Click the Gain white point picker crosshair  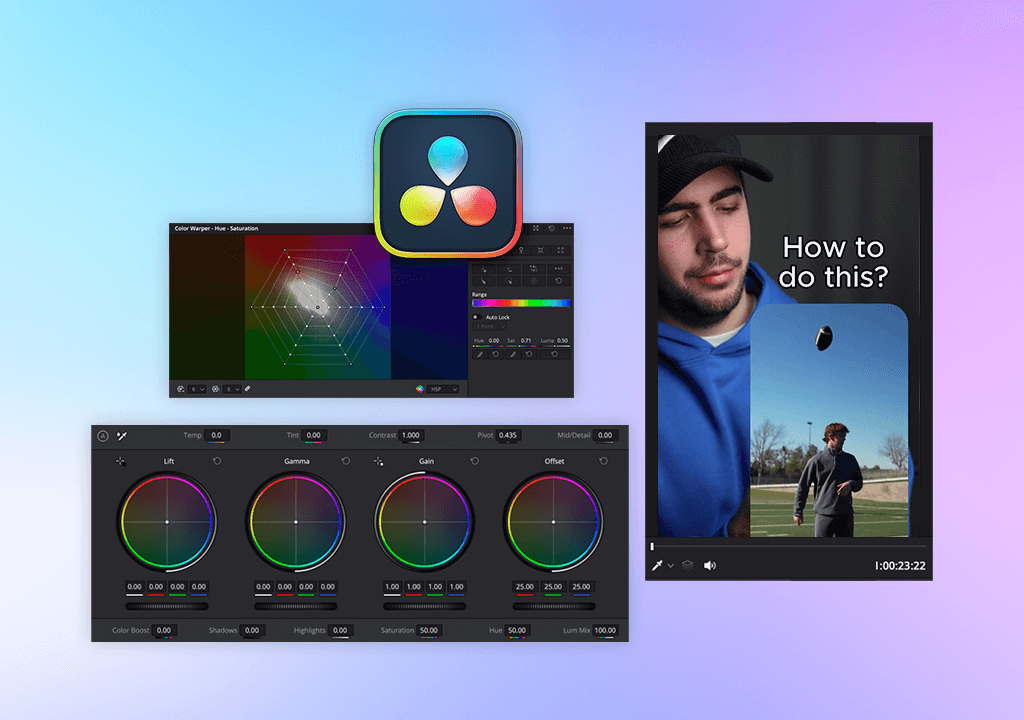click(378, 461)
